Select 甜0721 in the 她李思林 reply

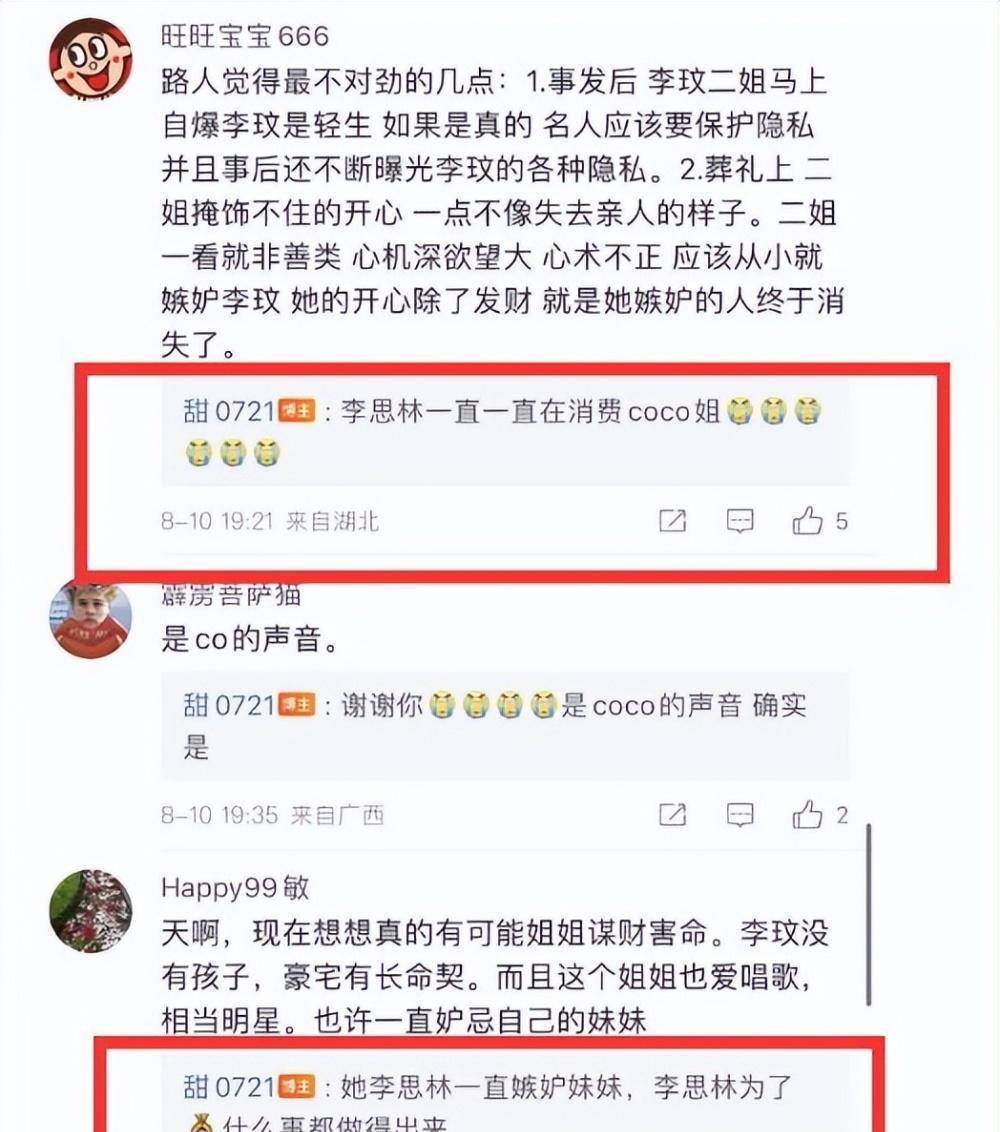(x=229, y=1087)
